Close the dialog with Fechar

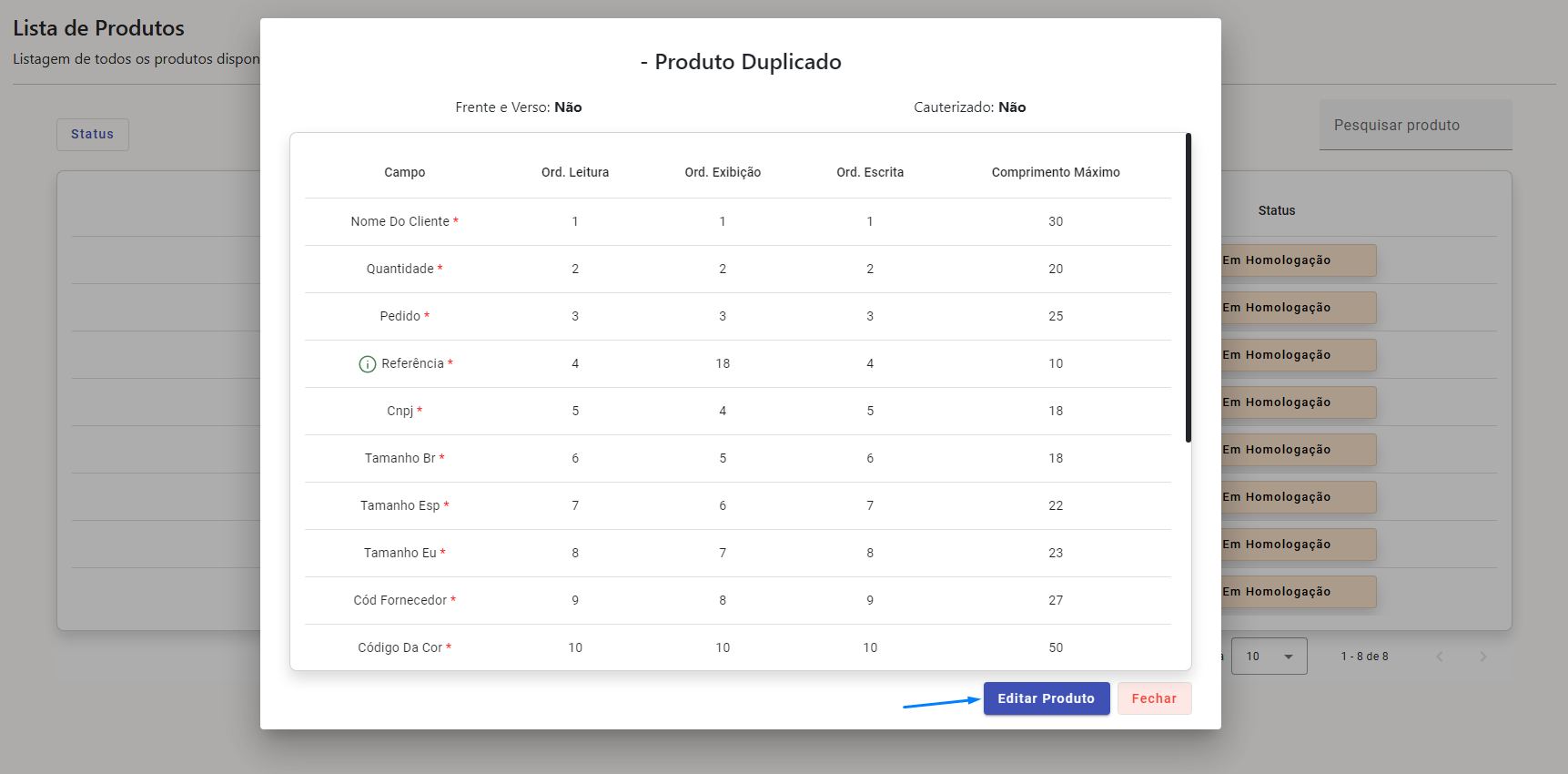tap(1153, 698)
